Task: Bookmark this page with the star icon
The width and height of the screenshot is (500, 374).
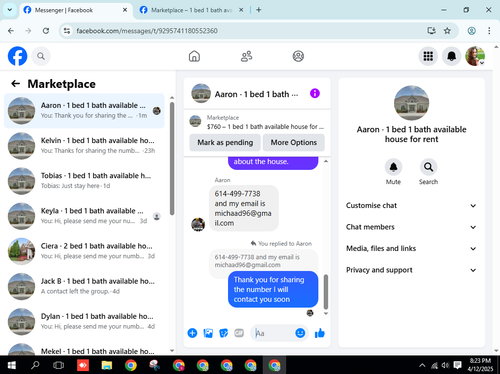Action: (x=447, y=31)
